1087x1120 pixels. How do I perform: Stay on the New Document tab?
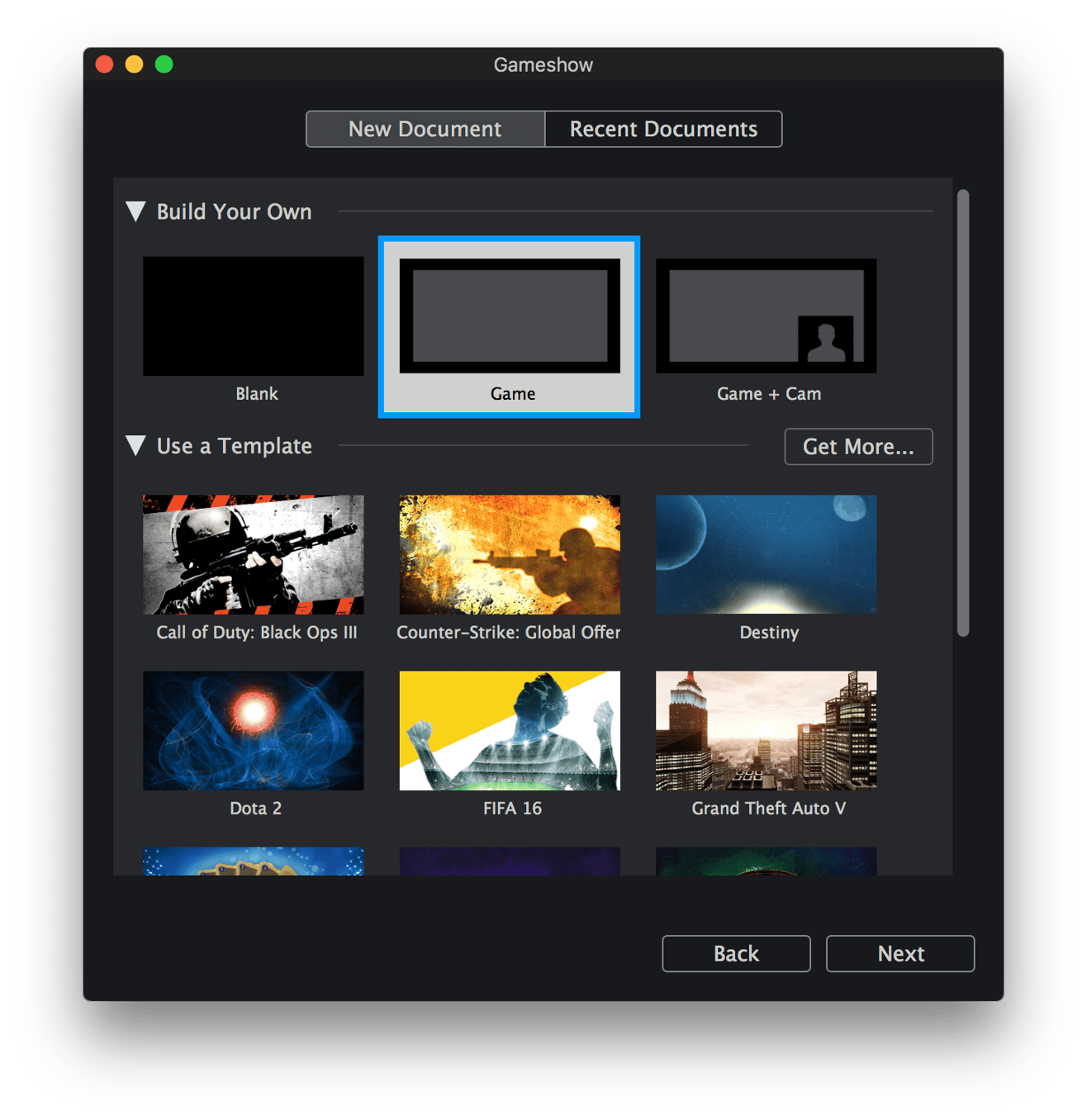click(425, 129)
